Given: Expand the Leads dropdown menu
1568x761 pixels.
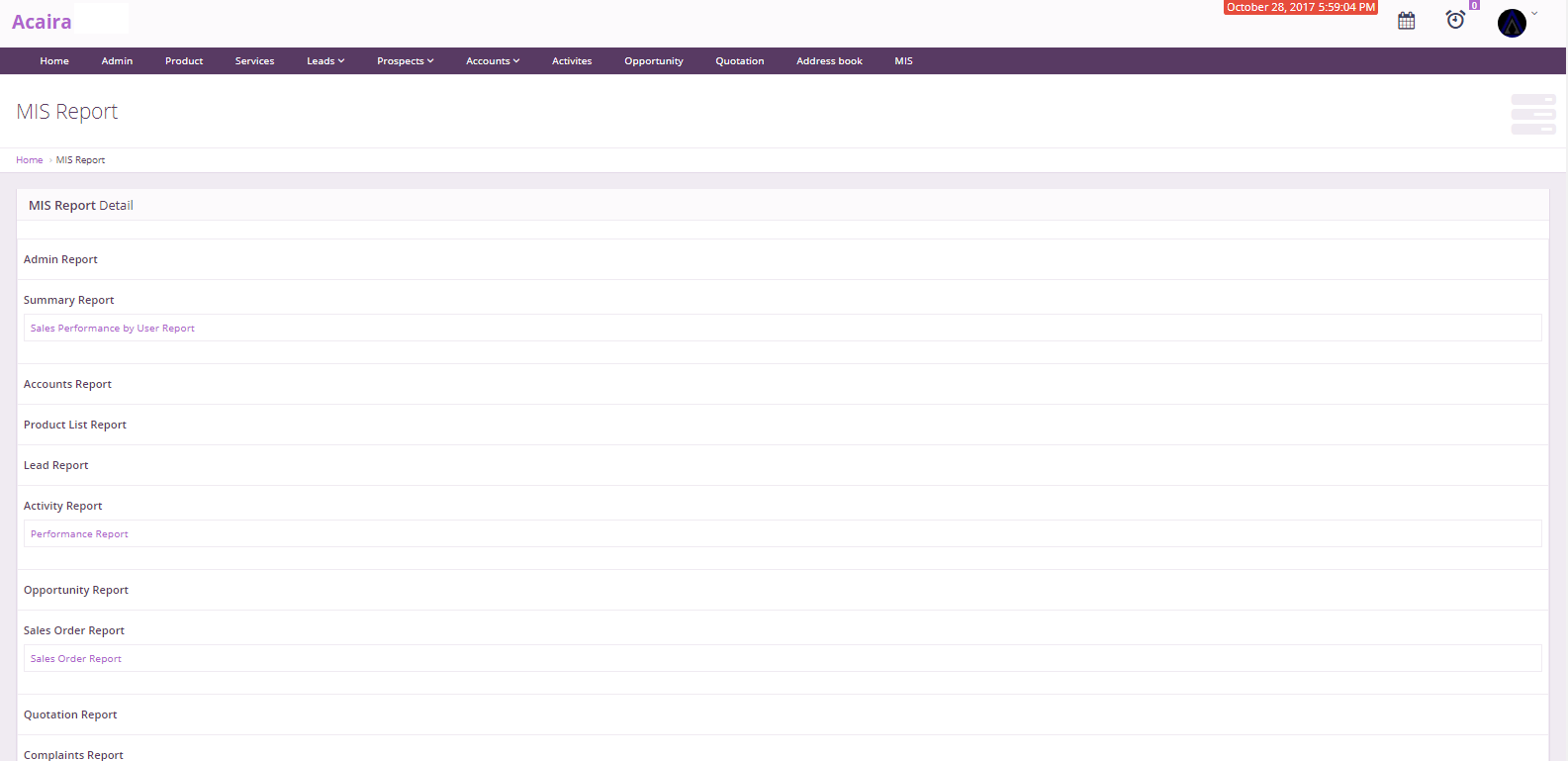Looking at the screenshot, I should 325,61.
